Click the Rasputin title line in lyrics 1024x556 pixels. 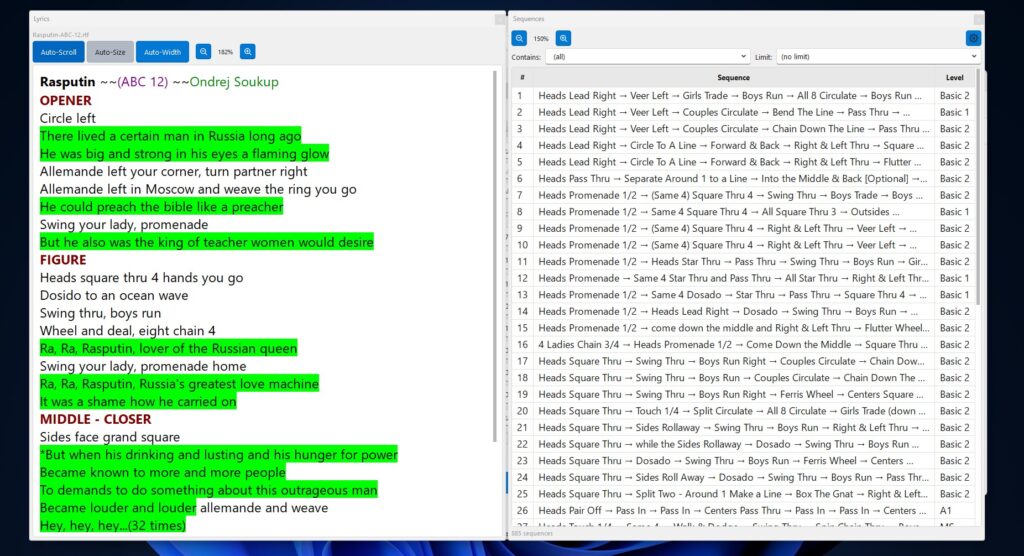[x=160, y=82]
